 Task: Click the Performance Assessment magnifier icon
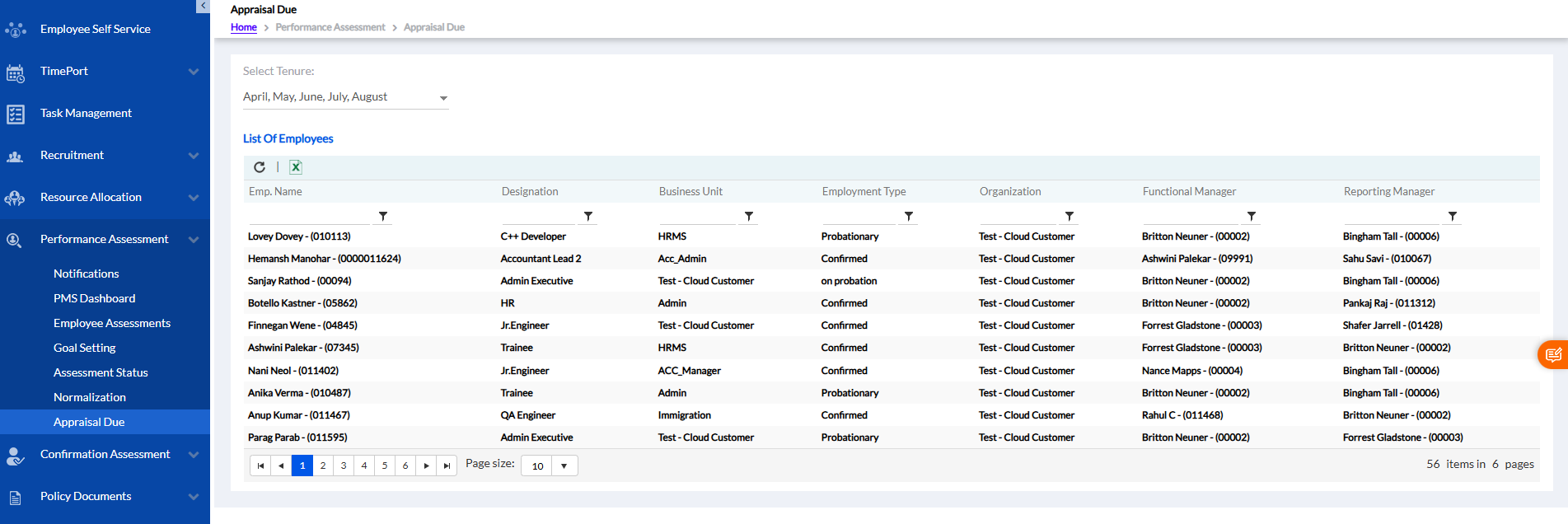[x=15, y=240]
